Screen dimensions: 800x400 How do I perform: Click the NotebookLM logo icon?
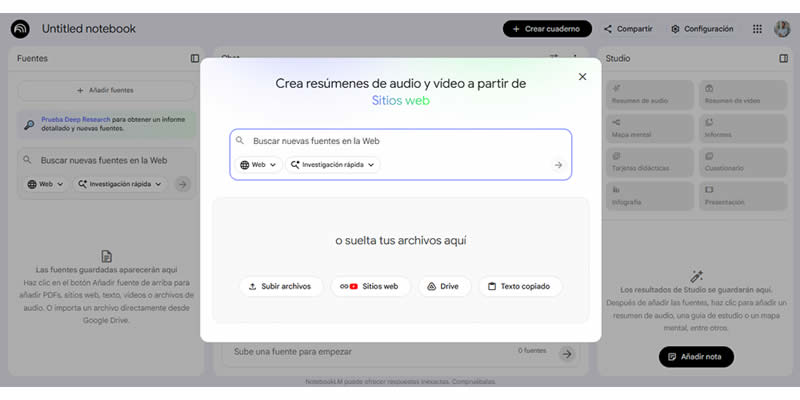pyautogui.click(x=20, y=29)
